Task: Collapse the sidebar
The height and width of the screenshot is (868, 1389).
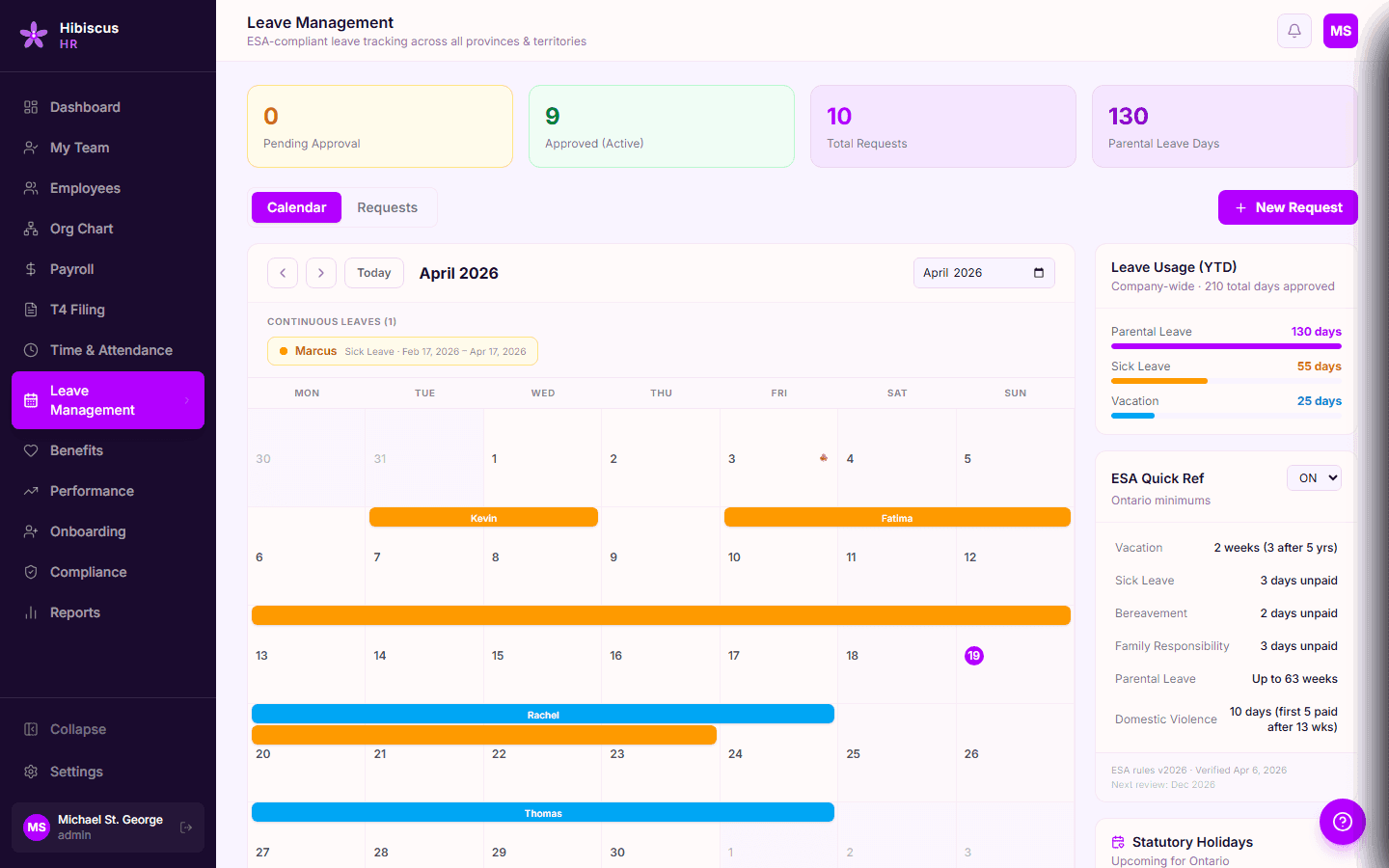Action: coord(108,729)
